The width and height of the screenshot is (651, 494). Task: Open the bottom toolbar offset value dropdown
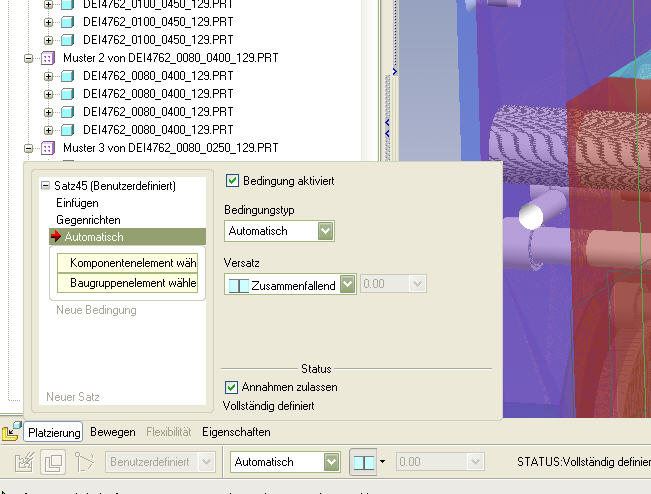pyautogui.click(x=475, y=462)
